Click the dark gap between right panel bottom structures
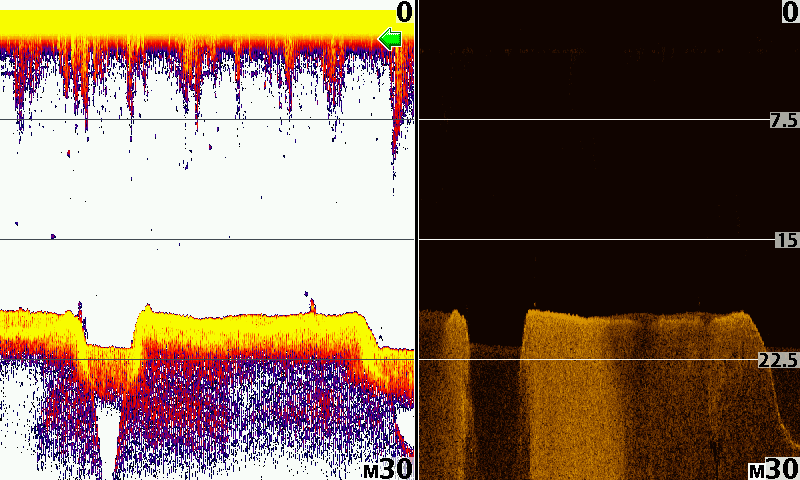The width and height of the screenshot is (800, 480). click(495, 400)
